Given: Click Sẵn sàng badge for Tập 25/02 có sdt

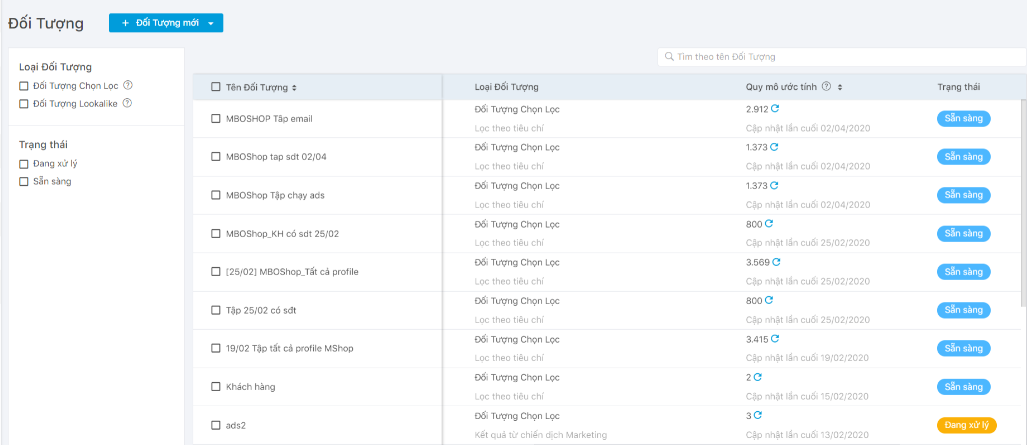Looking at the screenshot, I should click(x=963, y=310).
